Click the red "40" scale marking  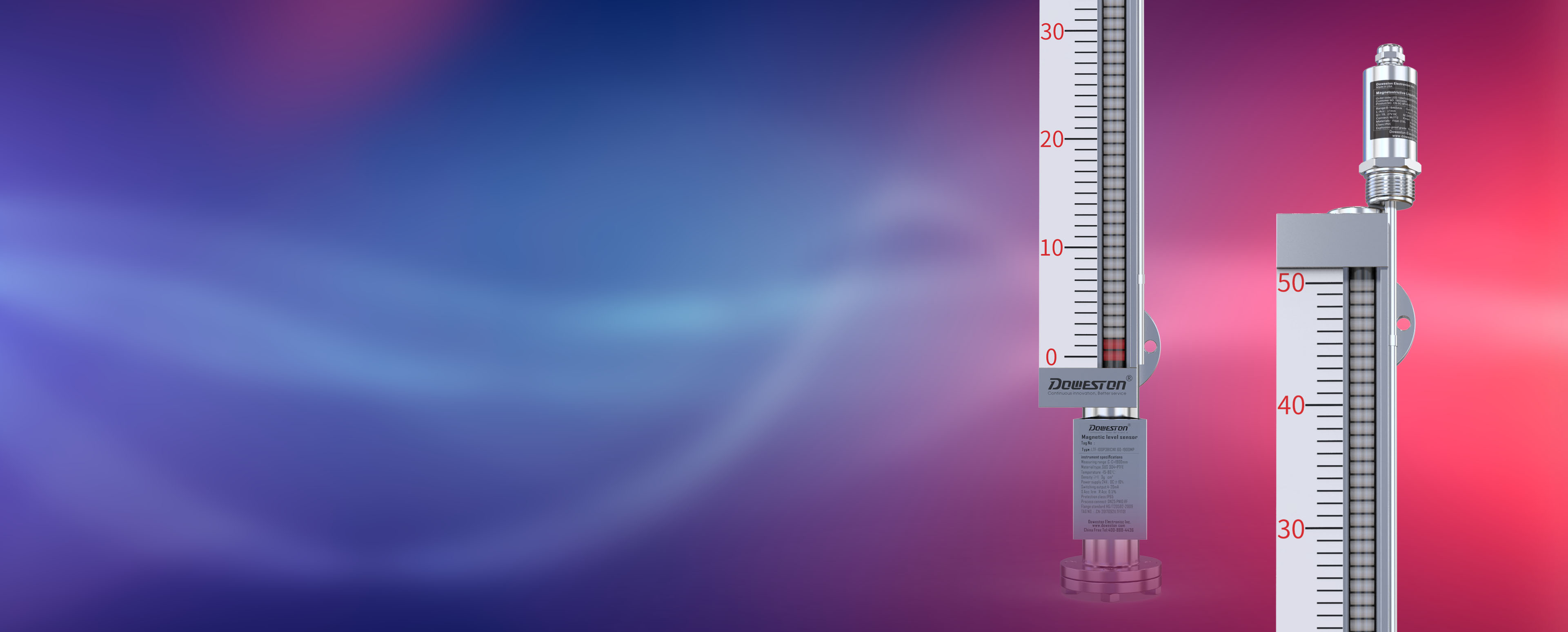click(x=1290, y=406)
